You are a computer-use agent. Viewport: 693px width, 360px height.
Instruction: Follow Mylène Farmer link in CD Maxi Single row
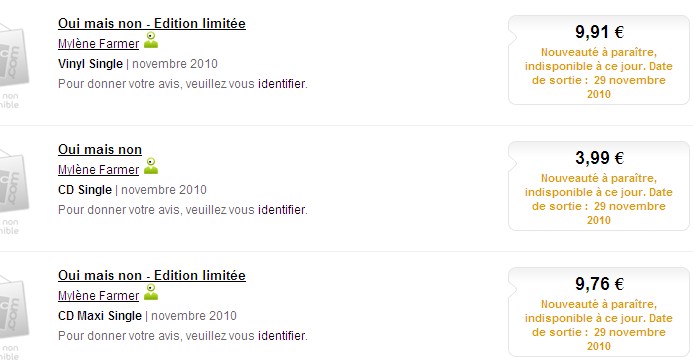(99, 296)
